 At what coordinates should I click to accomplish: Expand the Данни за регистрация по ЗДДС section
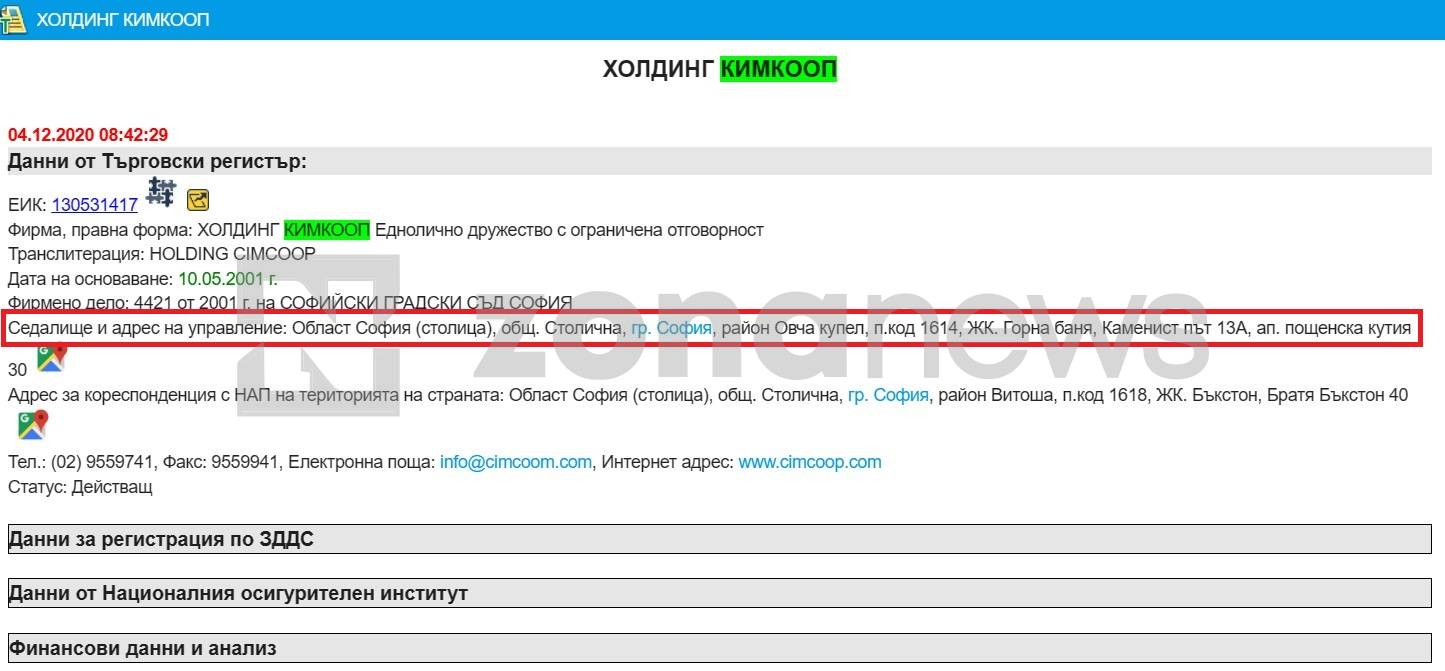click(160, 540)
